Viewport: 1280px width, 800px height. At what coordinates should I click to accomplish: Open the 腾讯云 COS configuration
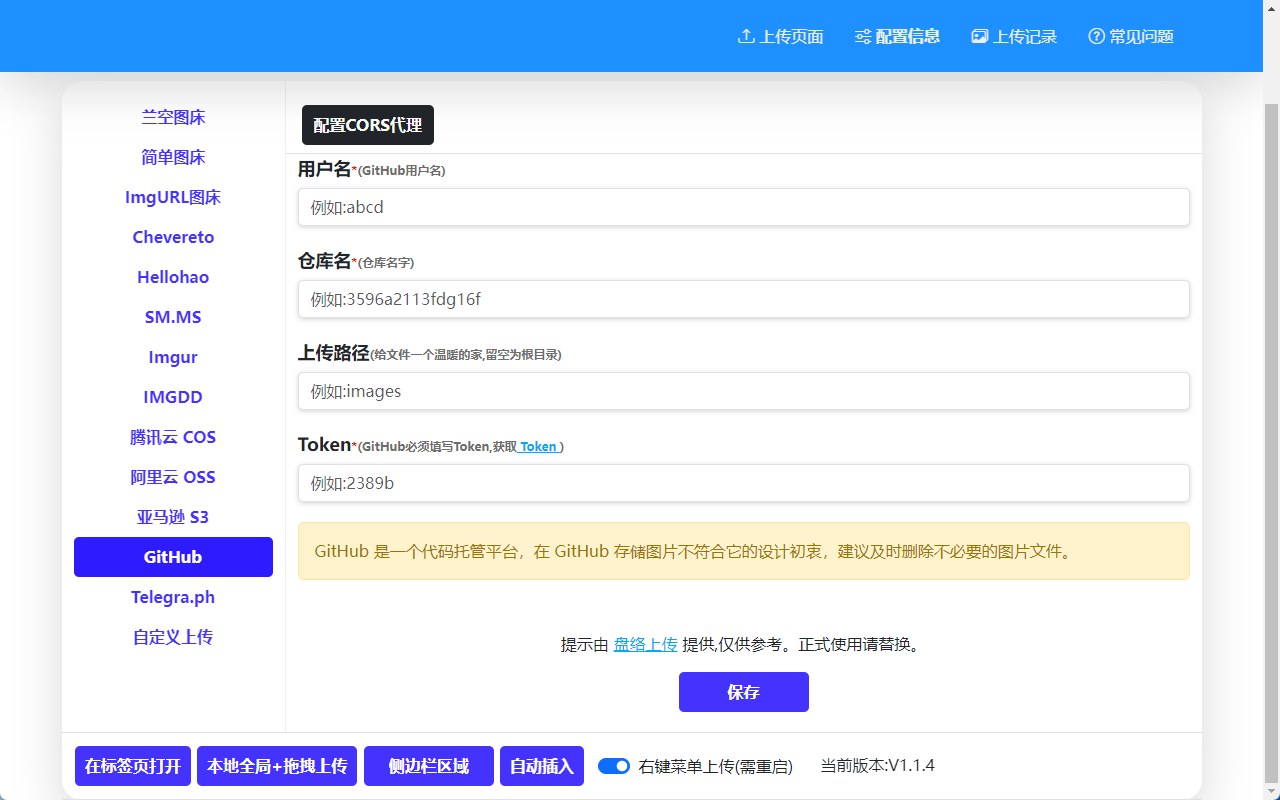pyautogui.click(x=173, y=437)
